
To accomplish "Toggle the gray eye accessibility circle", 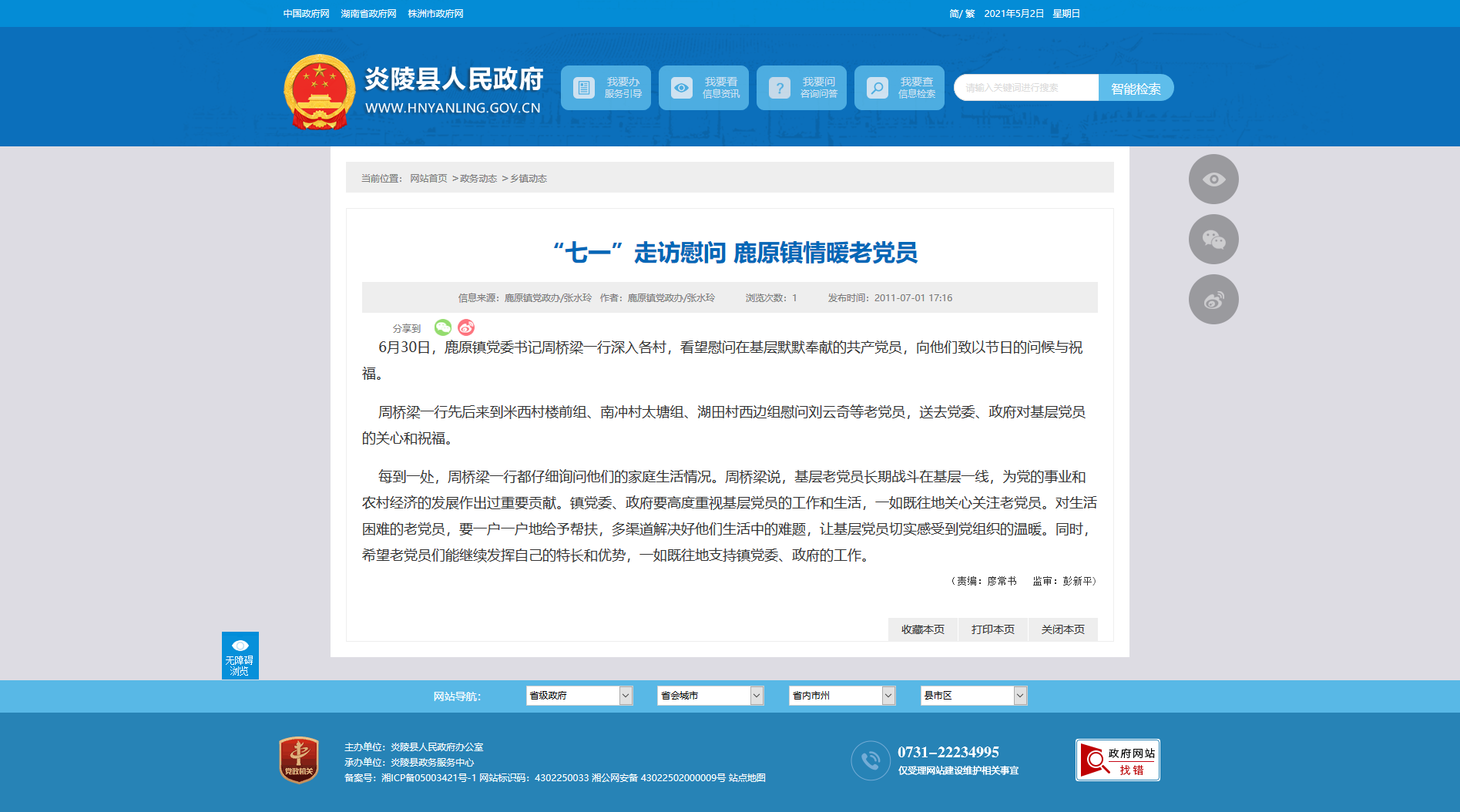I will (x=1213, y=180).
